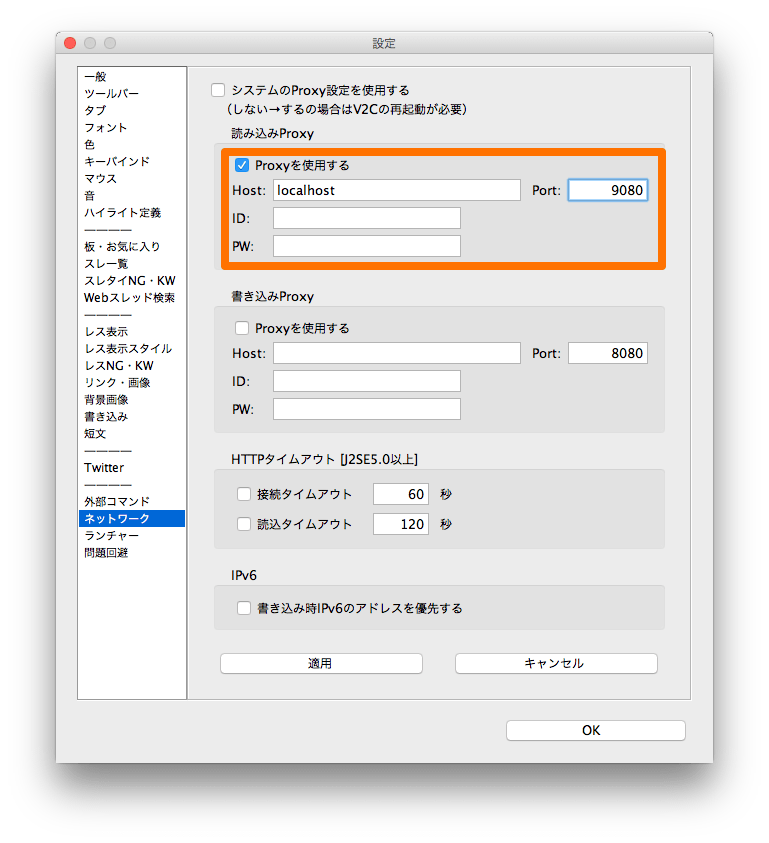This screenshot has width=769, height=843.
Task: Open the 書き込み settings category
Action: pos(132,417)
